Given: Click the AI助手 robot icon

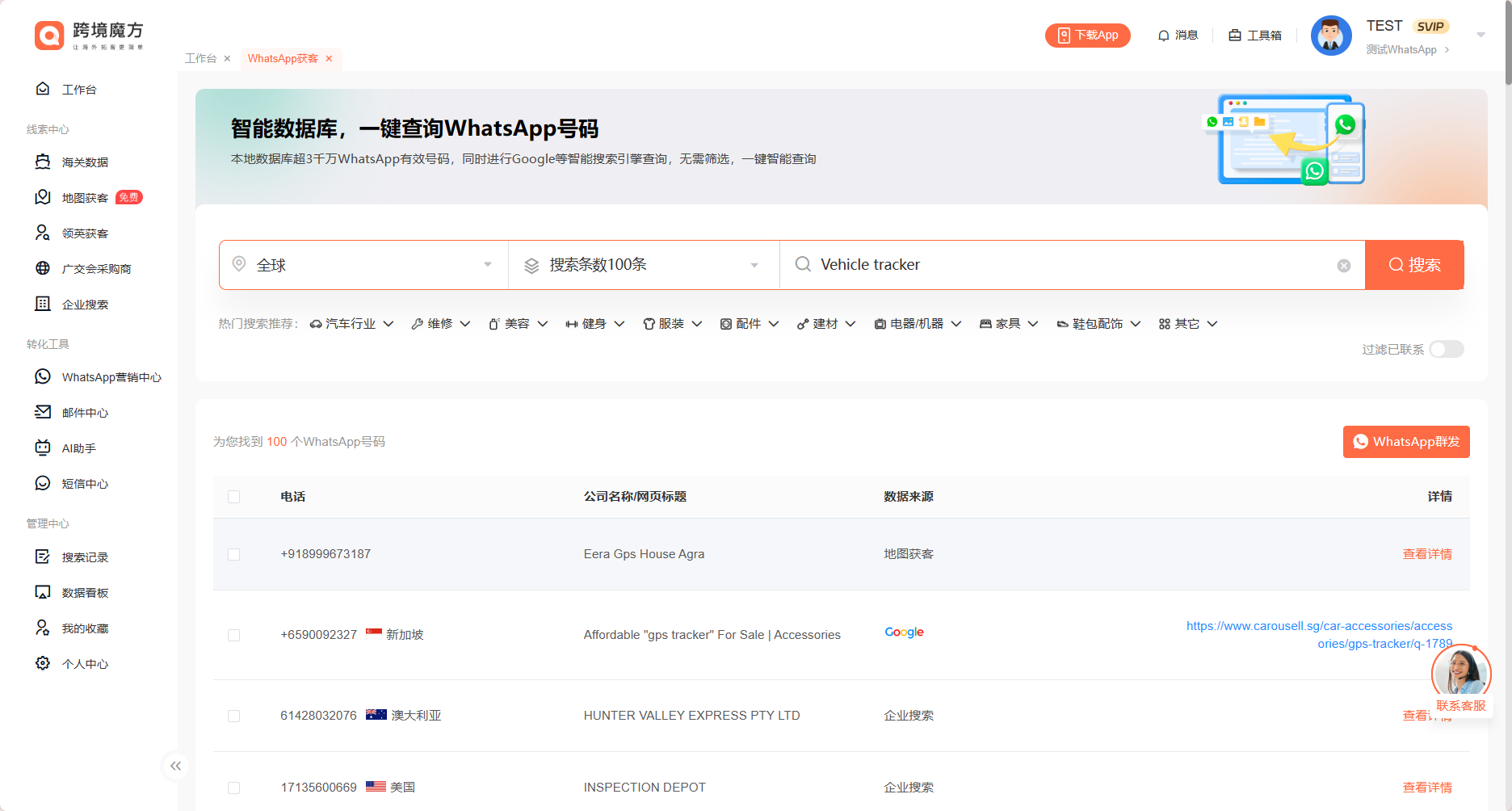Looking at the screenshot, I should coord(43,448).
